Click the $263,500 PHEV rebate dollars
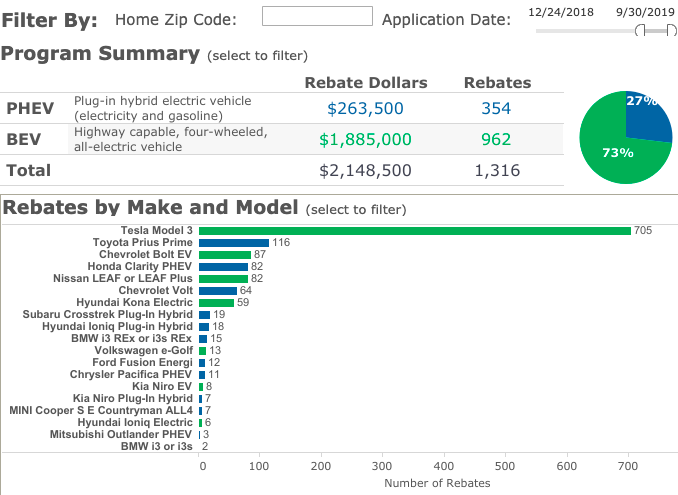Image resolution: width=678 pixels, height=495 pixels. [365, 108]
